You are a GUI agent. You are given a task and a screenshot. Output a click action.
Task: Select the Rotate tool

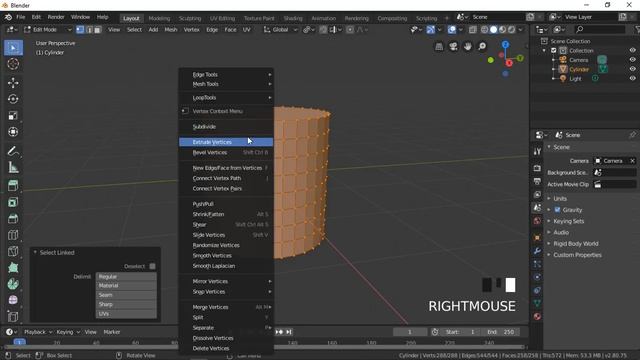pyautogui.click(x=13, y=99)
